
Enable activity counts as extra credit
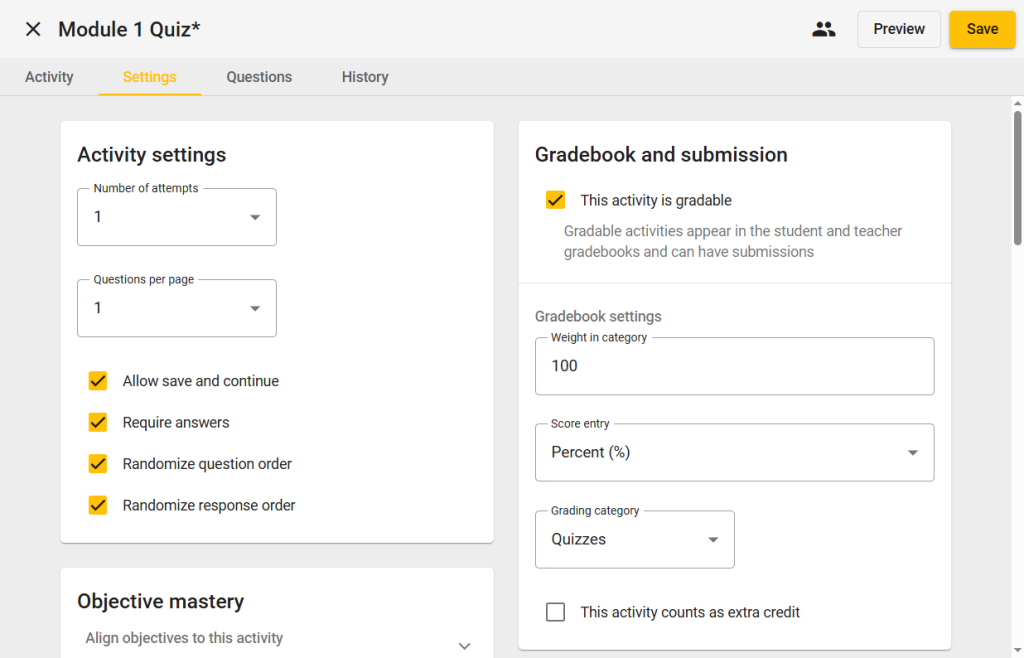[x=556, y=612]
